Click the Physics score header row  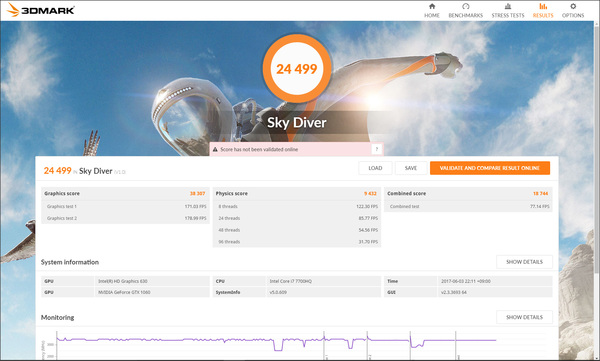(297, 193)
